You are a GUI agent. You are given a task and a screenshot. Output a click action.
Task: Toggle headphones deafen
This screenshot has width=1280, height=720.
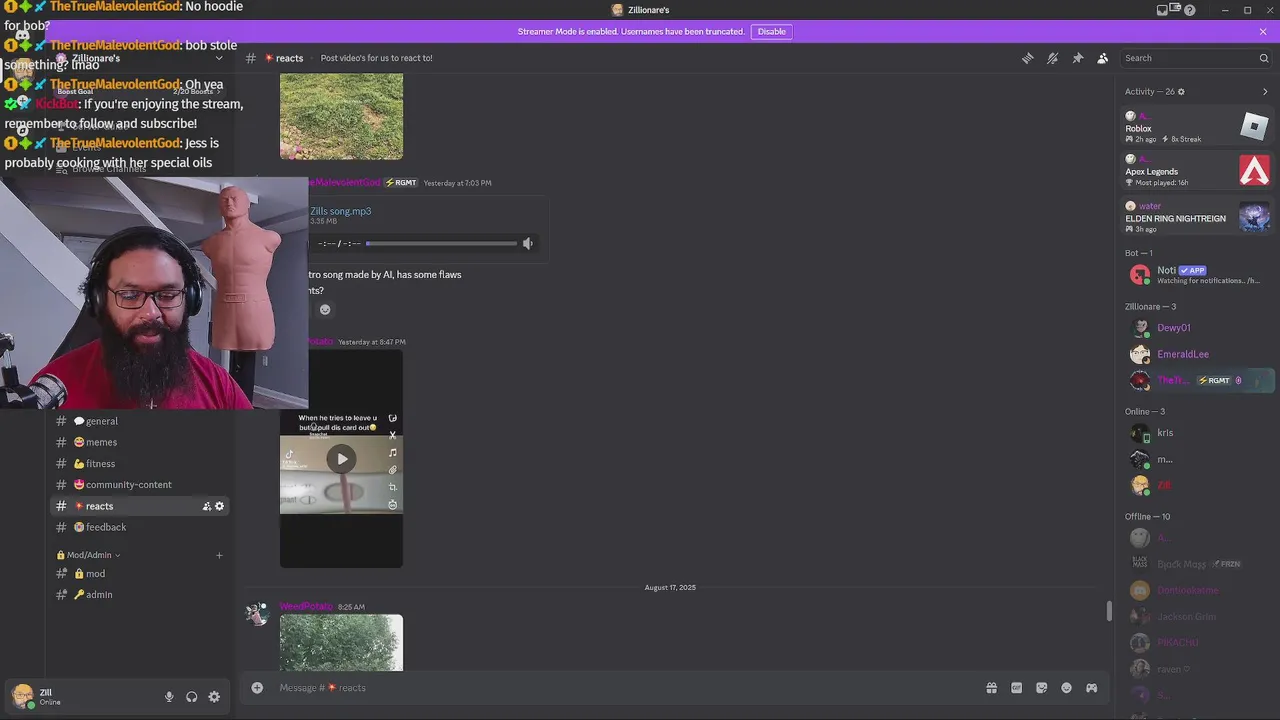click(191, 697)
